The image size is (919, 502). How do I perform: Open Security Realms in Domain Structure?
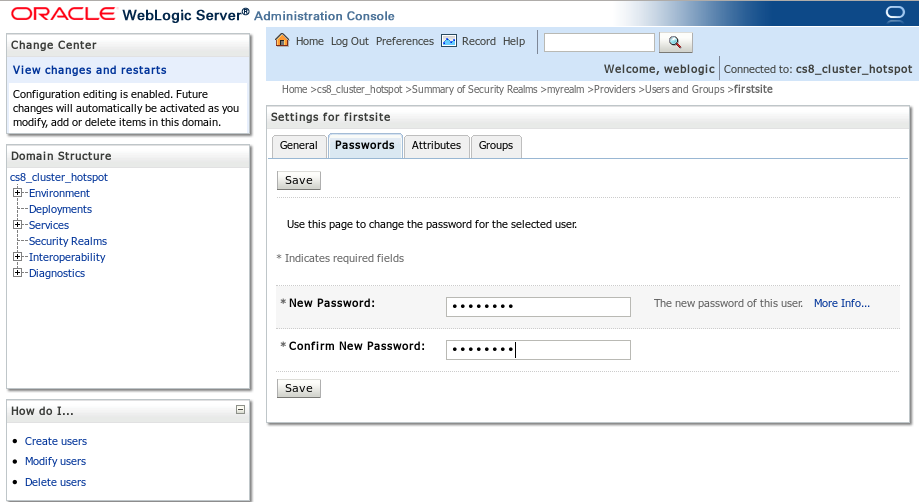tap(68, 241)
